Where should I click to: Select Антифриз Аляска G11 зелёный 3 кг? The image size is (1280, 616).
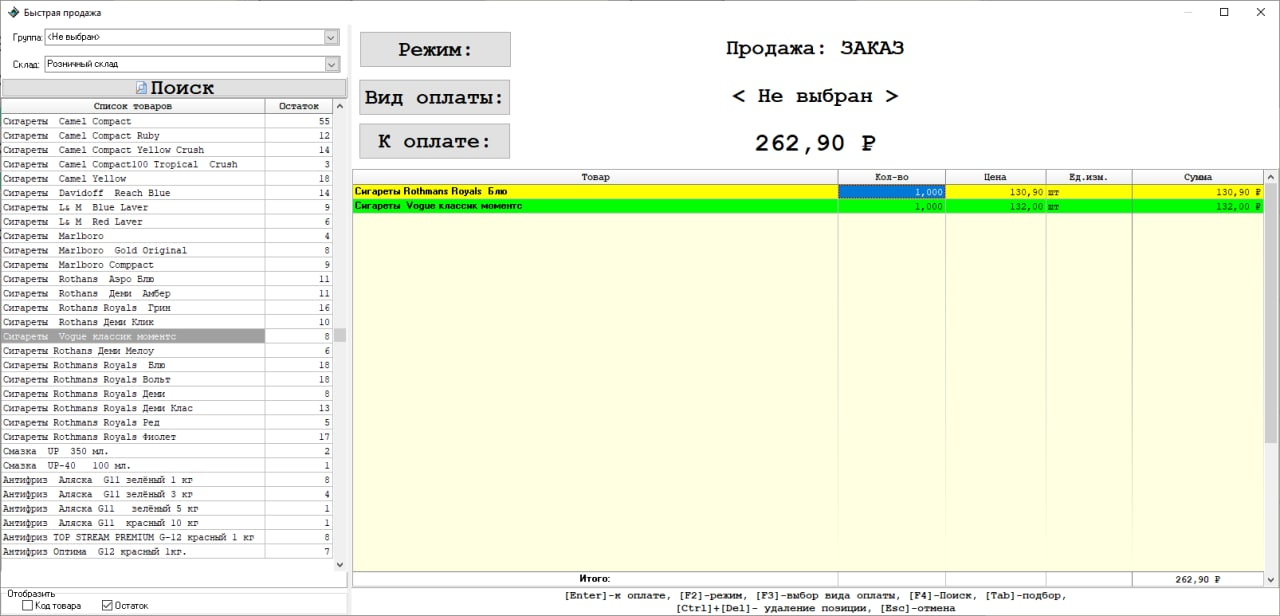point(167,494)
